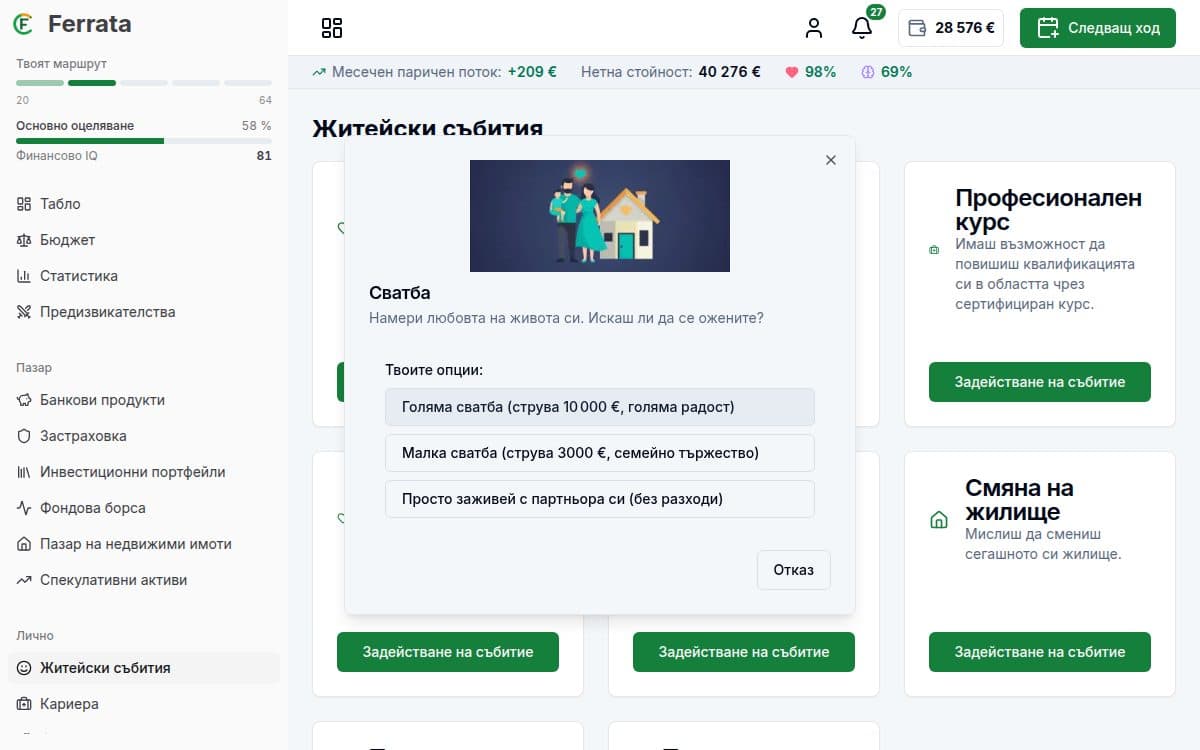Click the Основно оцеляване 58 % value
The width and height of the screenshot is (1200, 750).
(257, 126)
